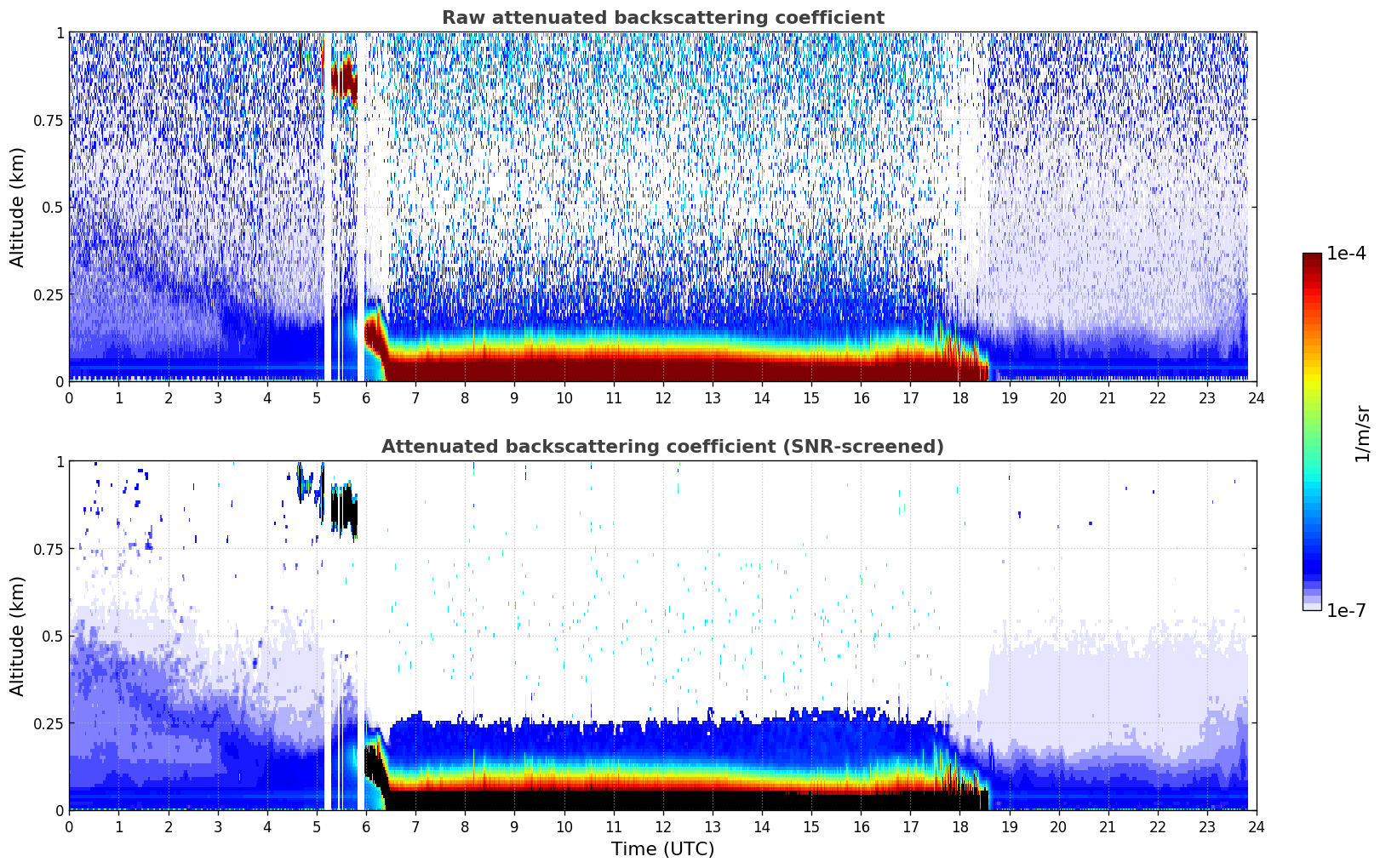The height and width of the screenshot is (868, 1380).
Task: Click the top plot x-axis tick '6'
Action: click(366, 397)
